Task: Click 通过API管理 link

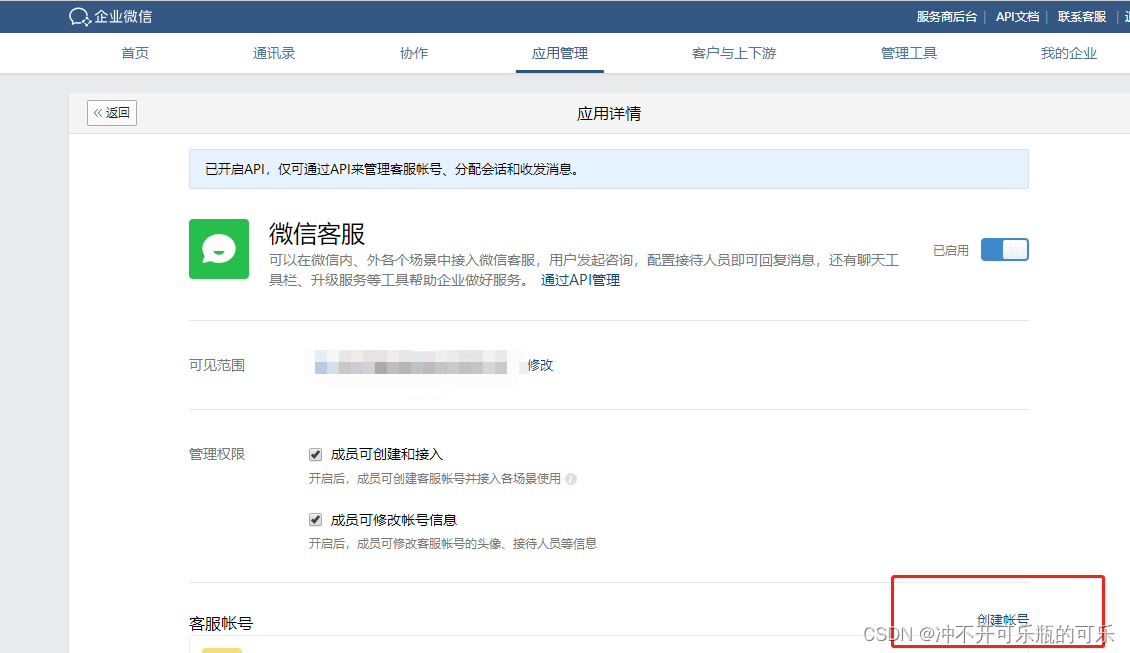Action: [x=580, y=280]
